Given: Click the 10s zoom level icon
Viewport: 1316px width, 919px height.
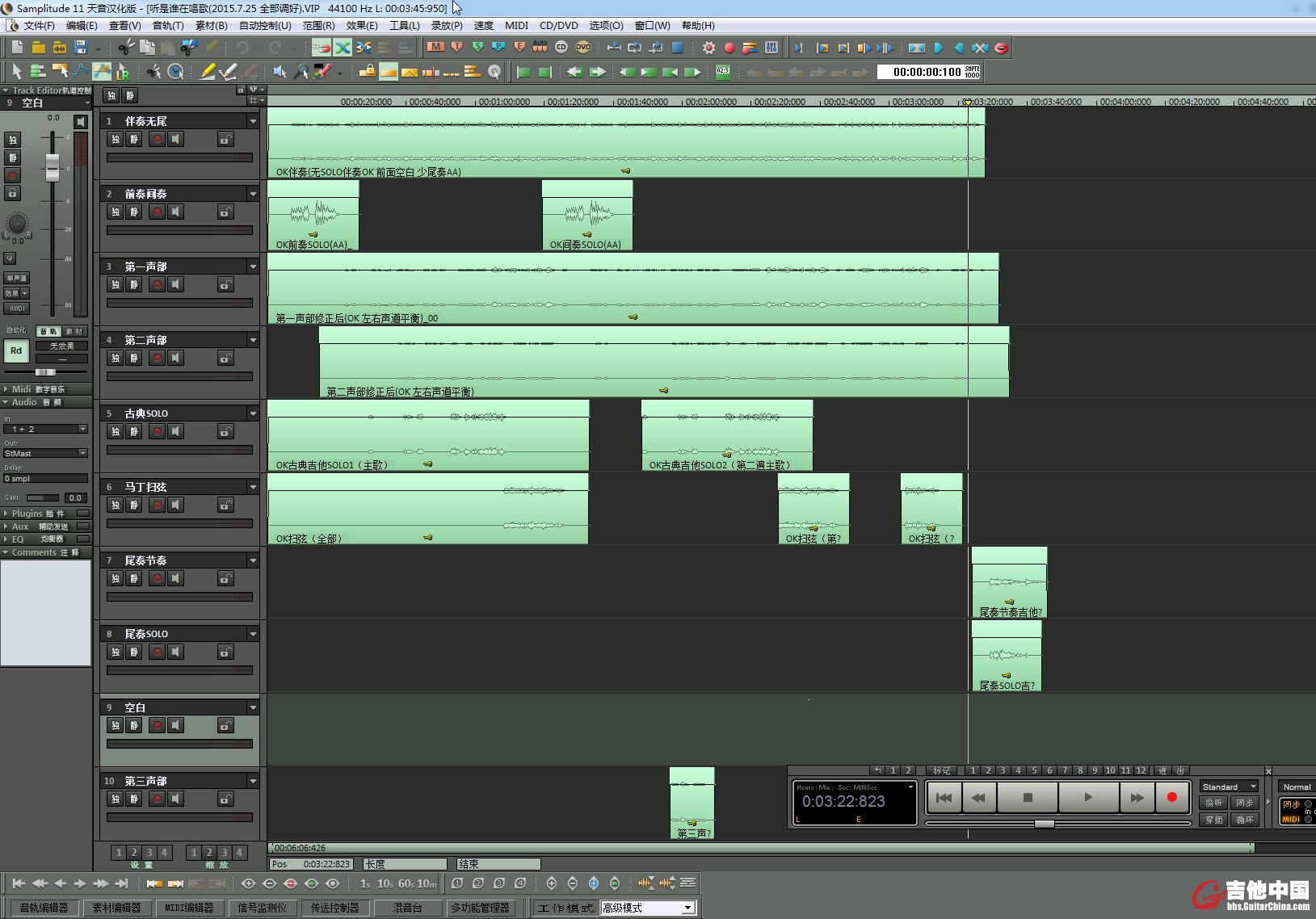Looking at the screenshot, I should 385,883.
